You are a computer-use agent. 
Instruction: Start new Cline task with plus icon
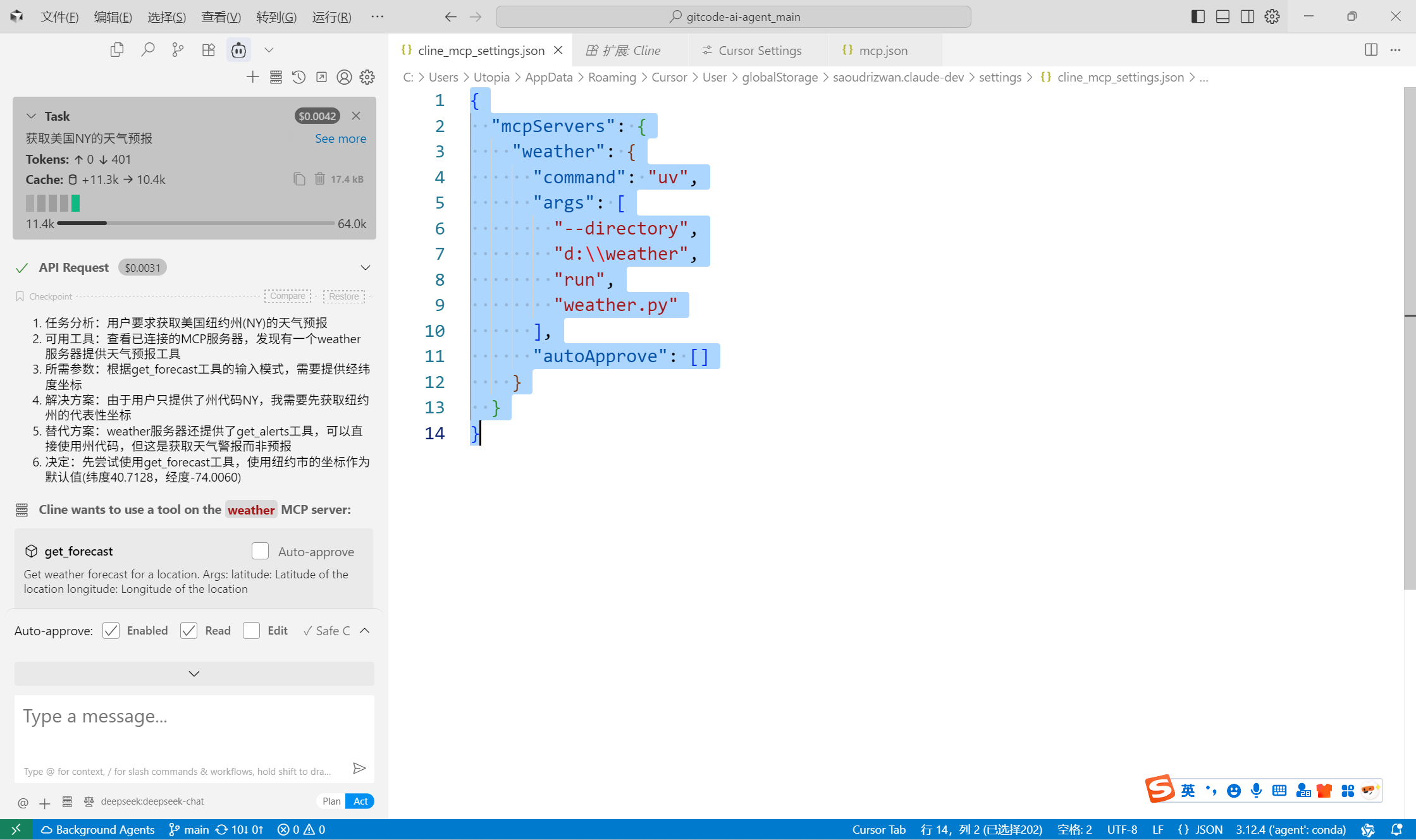point(253,77)
